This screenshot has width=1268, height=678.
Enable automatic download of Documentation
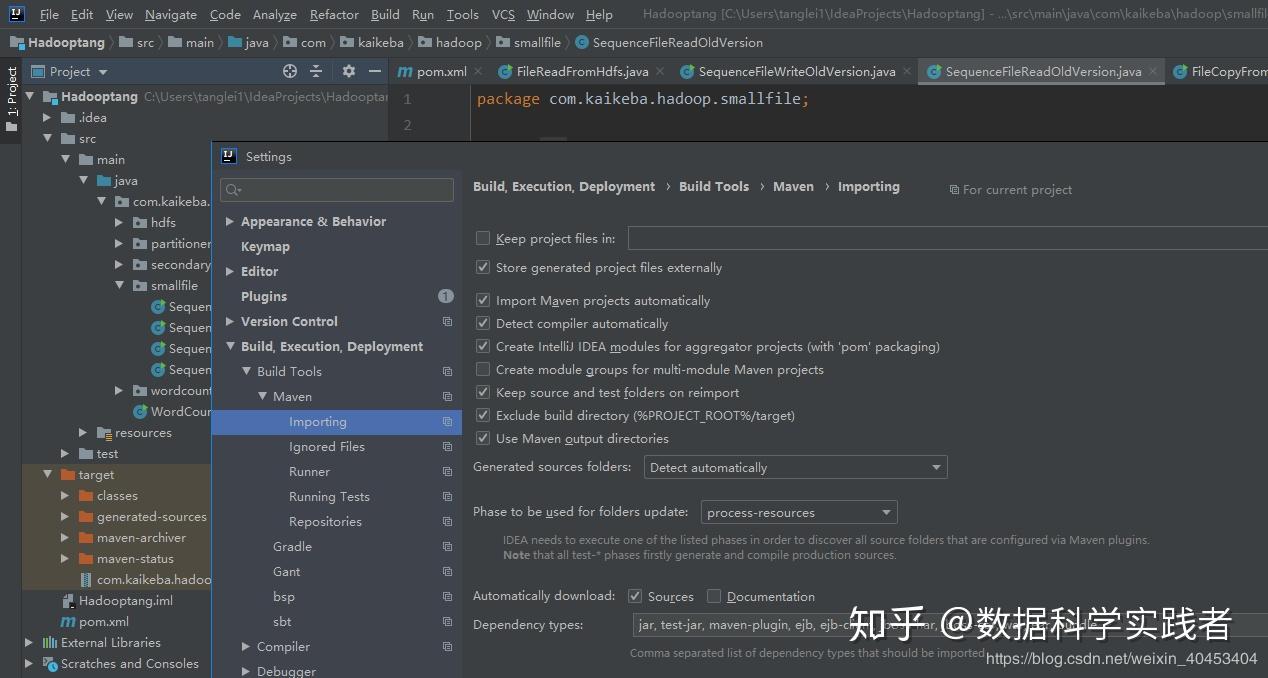(x=714, y=596)
